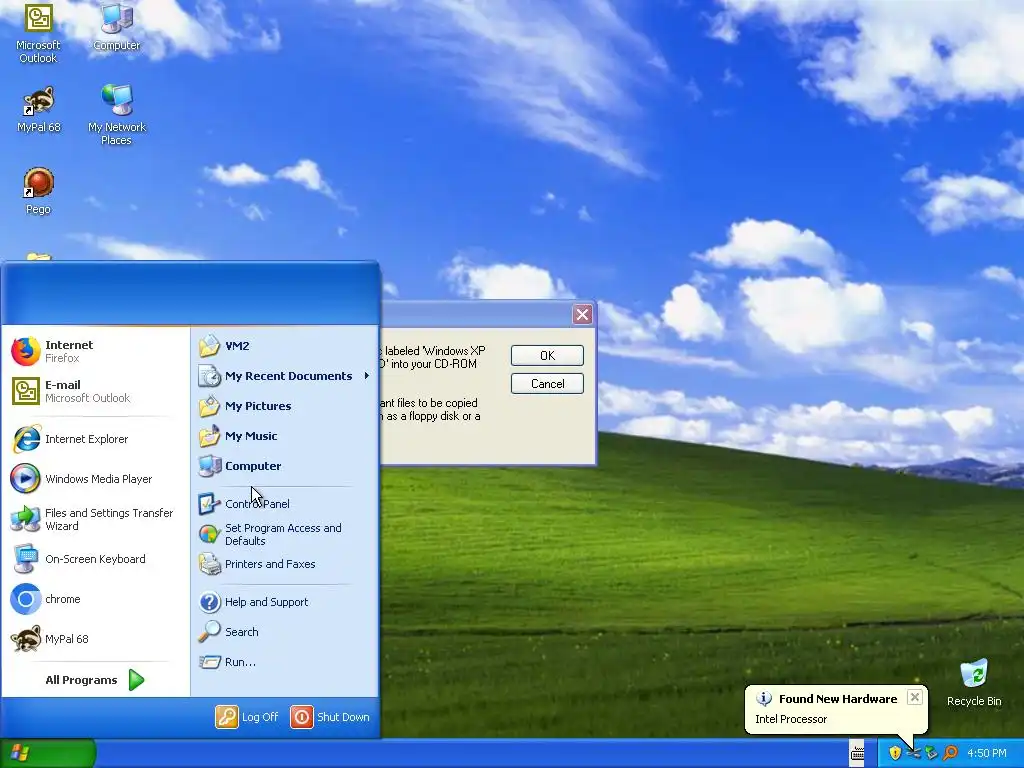
Task: Expand the My Recent Documents submenu
Action: [x=284, y=376]
